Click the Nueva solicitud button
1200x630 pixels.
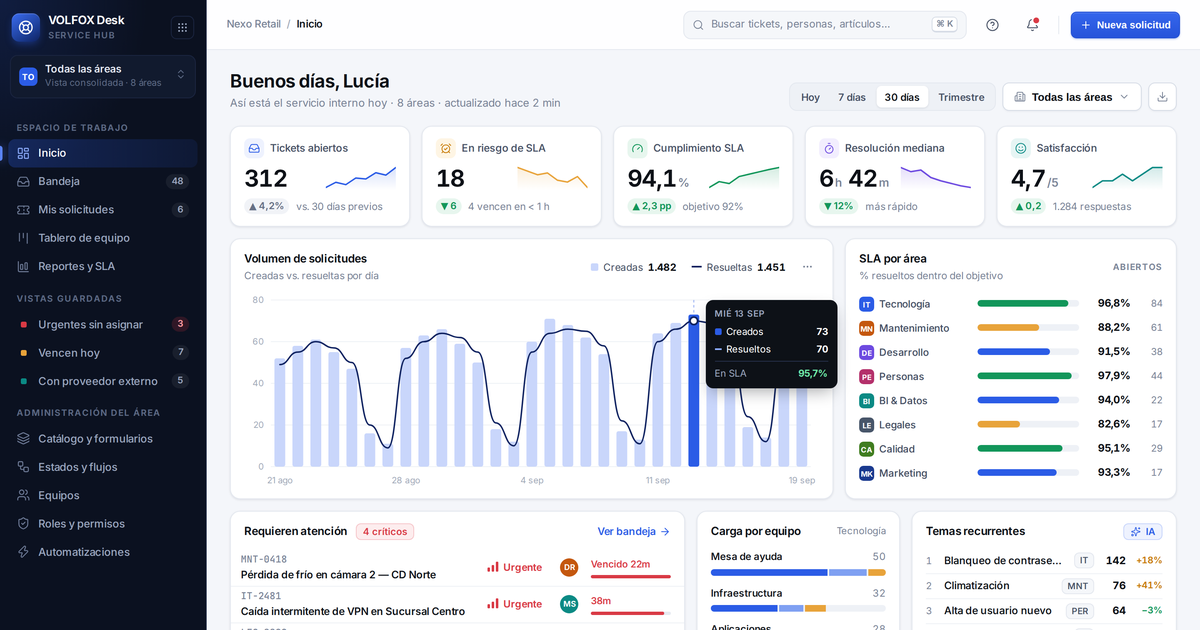1125,25
